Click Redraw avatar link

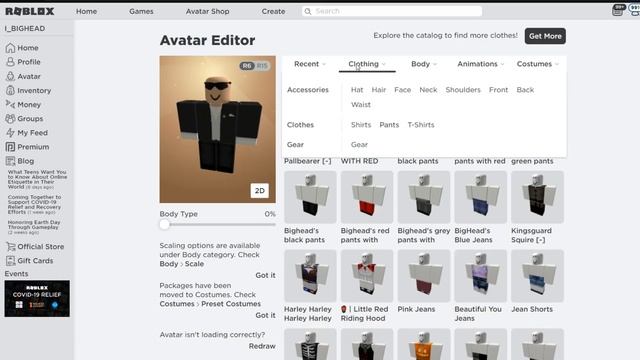click(x=262, y=346)
